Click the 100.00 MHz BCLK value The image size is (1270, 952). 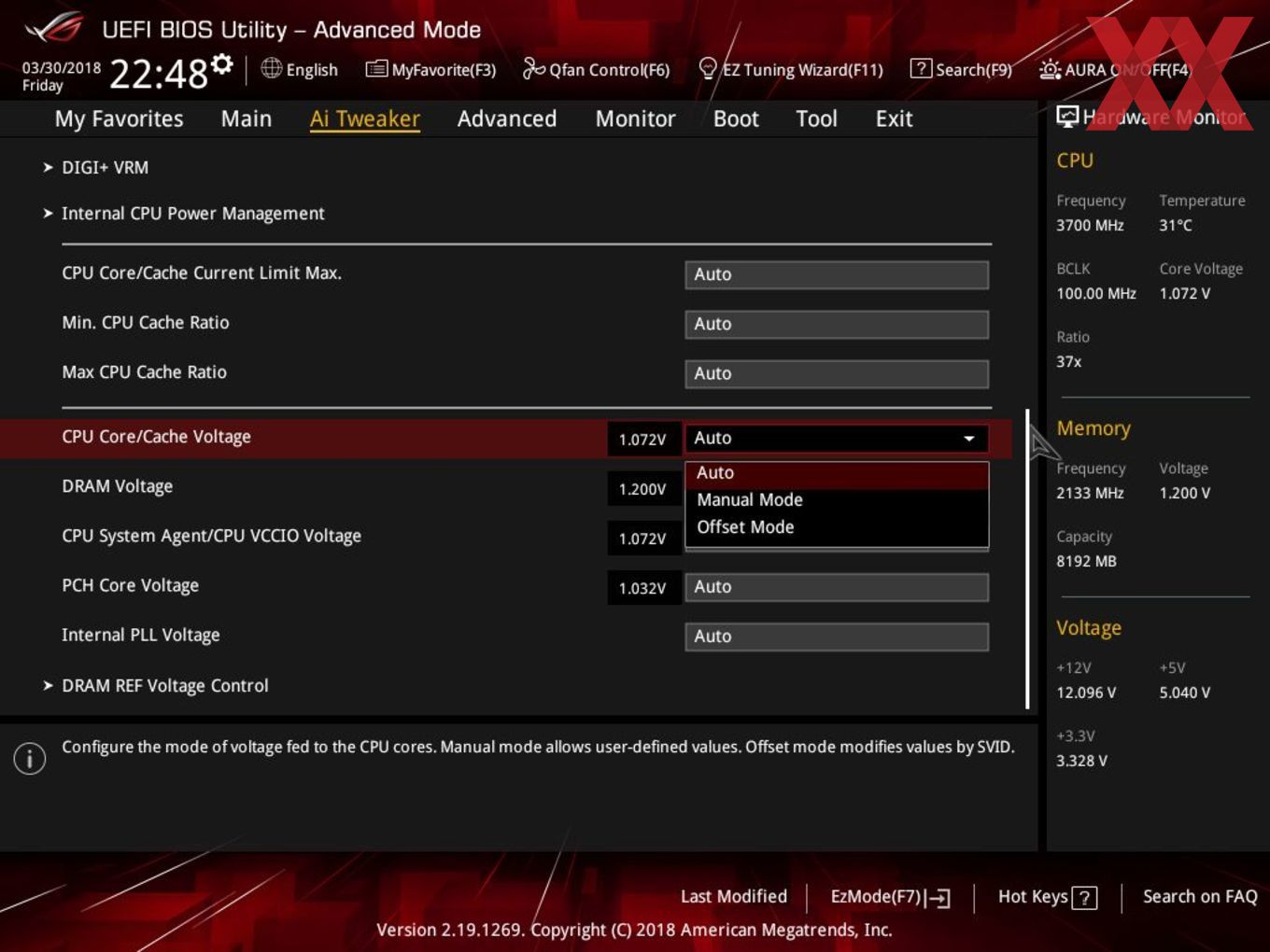(1096, 293)
